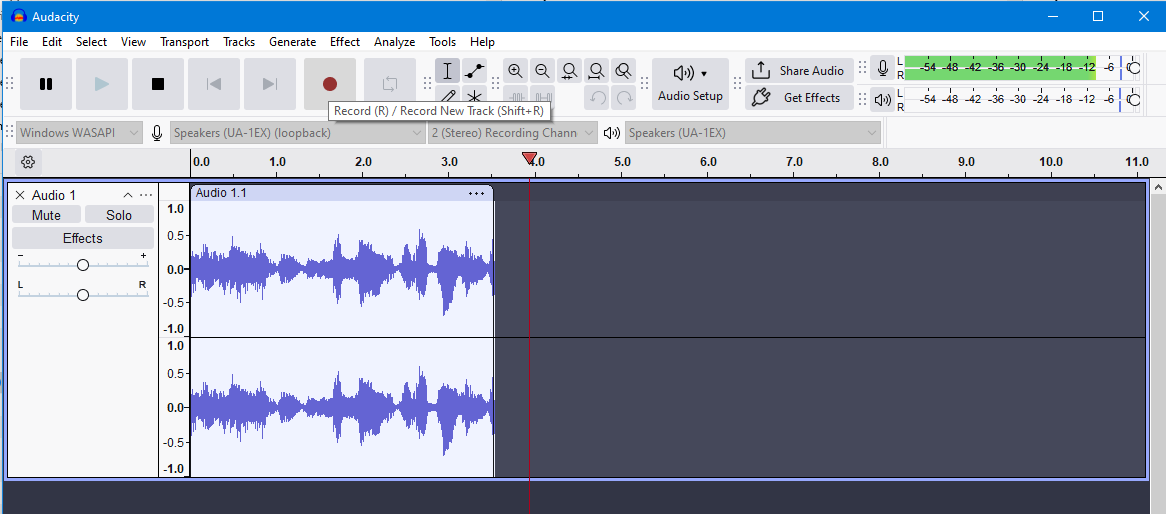
Task: Open the Select menu
Action: pyautogui.click(x=91, y=42)
